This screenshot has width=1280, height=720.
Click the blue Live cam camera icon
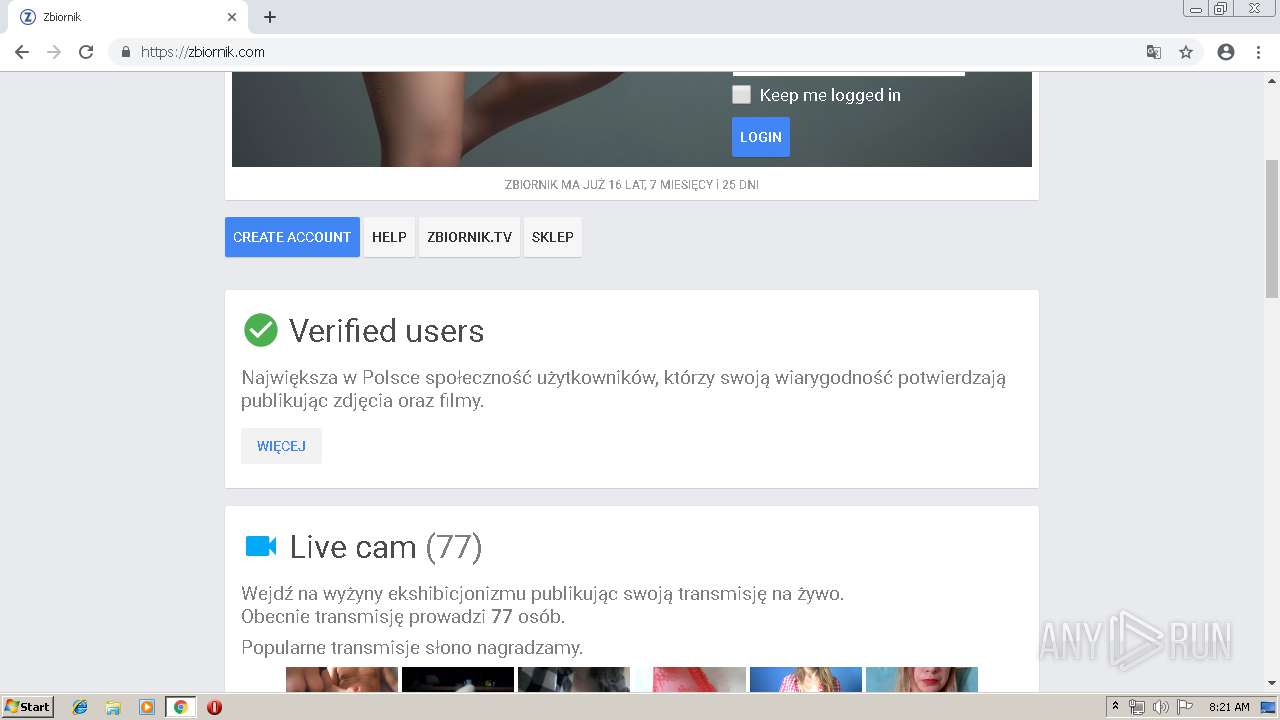261,546
